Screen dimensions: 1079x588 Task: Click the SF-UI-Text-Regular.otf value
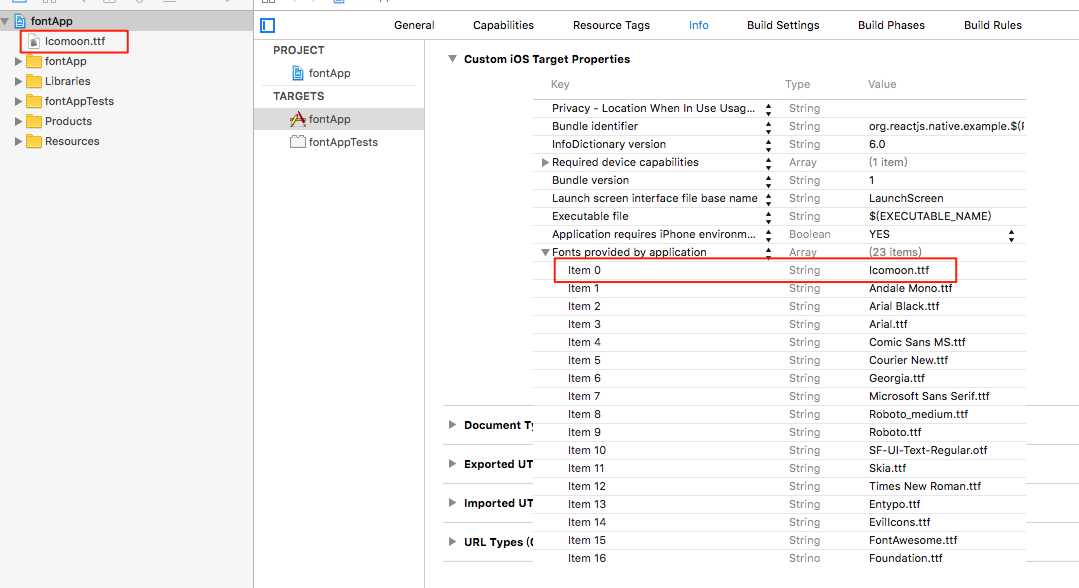(928, 450)
